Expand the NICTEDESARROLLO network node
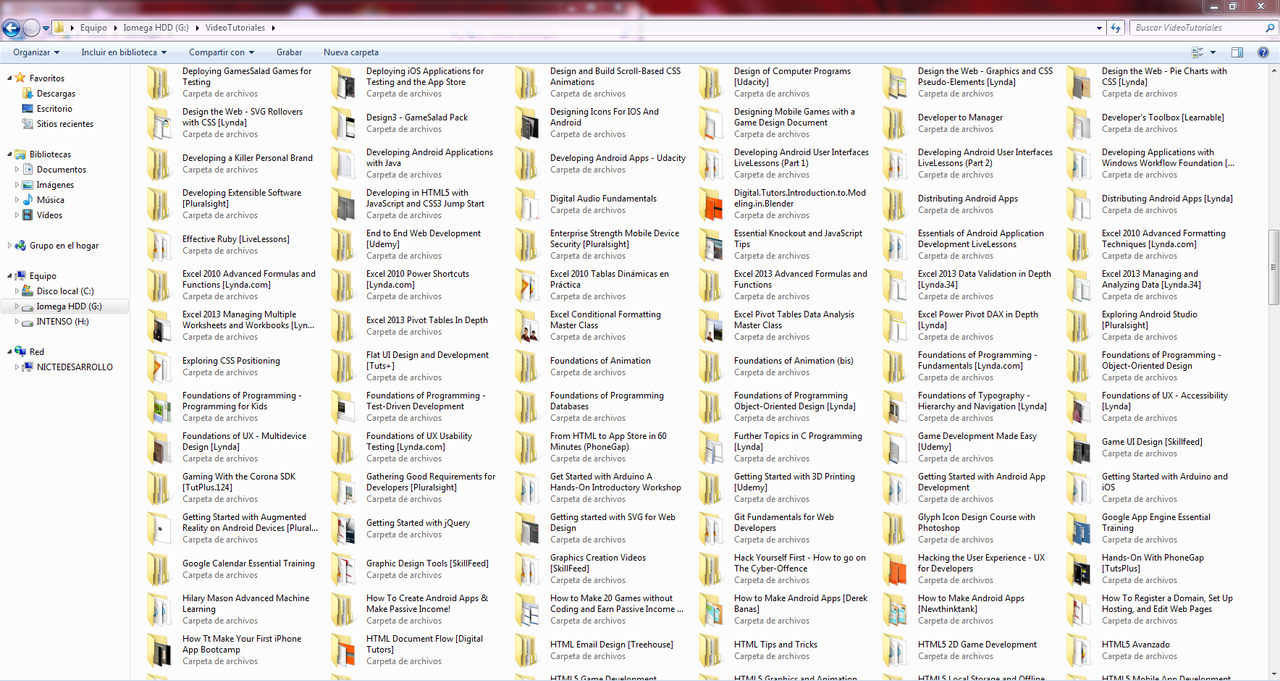1280x681 pixels. tap(17, 367)
